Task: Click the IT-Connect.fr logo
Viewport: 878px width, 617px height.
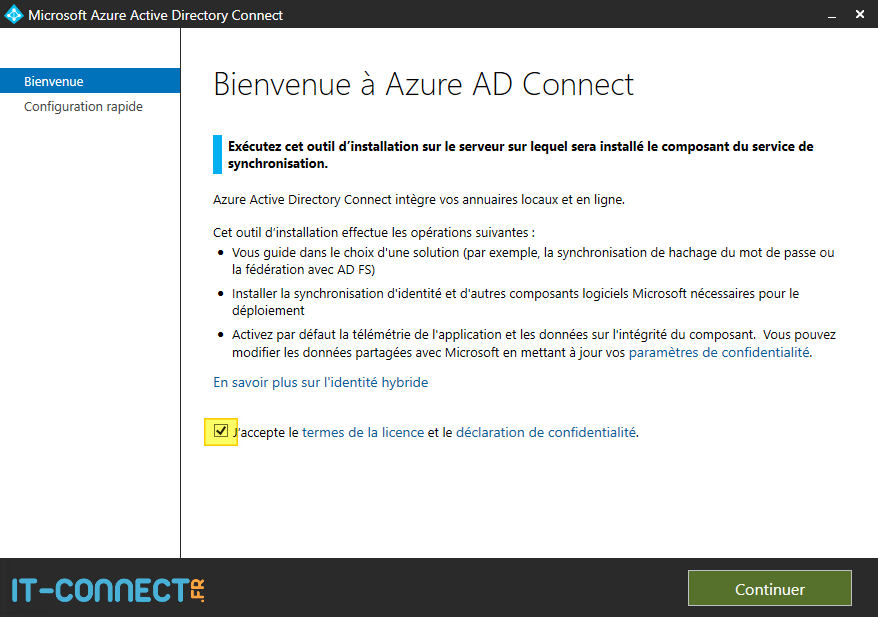Action: [108, 589]
